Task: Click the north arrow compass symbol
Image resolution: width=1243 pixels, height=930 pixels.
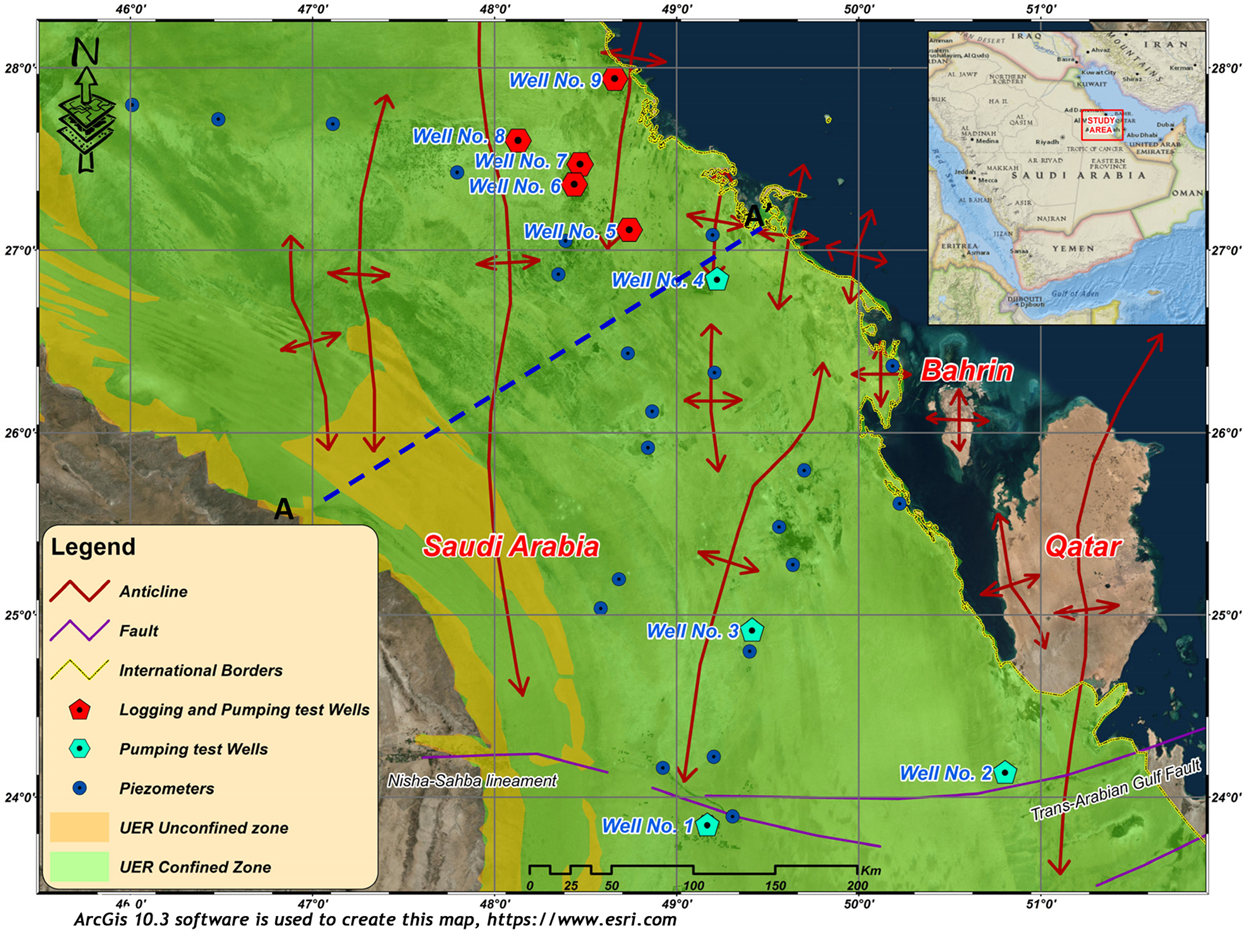Action: pos(87,105)
